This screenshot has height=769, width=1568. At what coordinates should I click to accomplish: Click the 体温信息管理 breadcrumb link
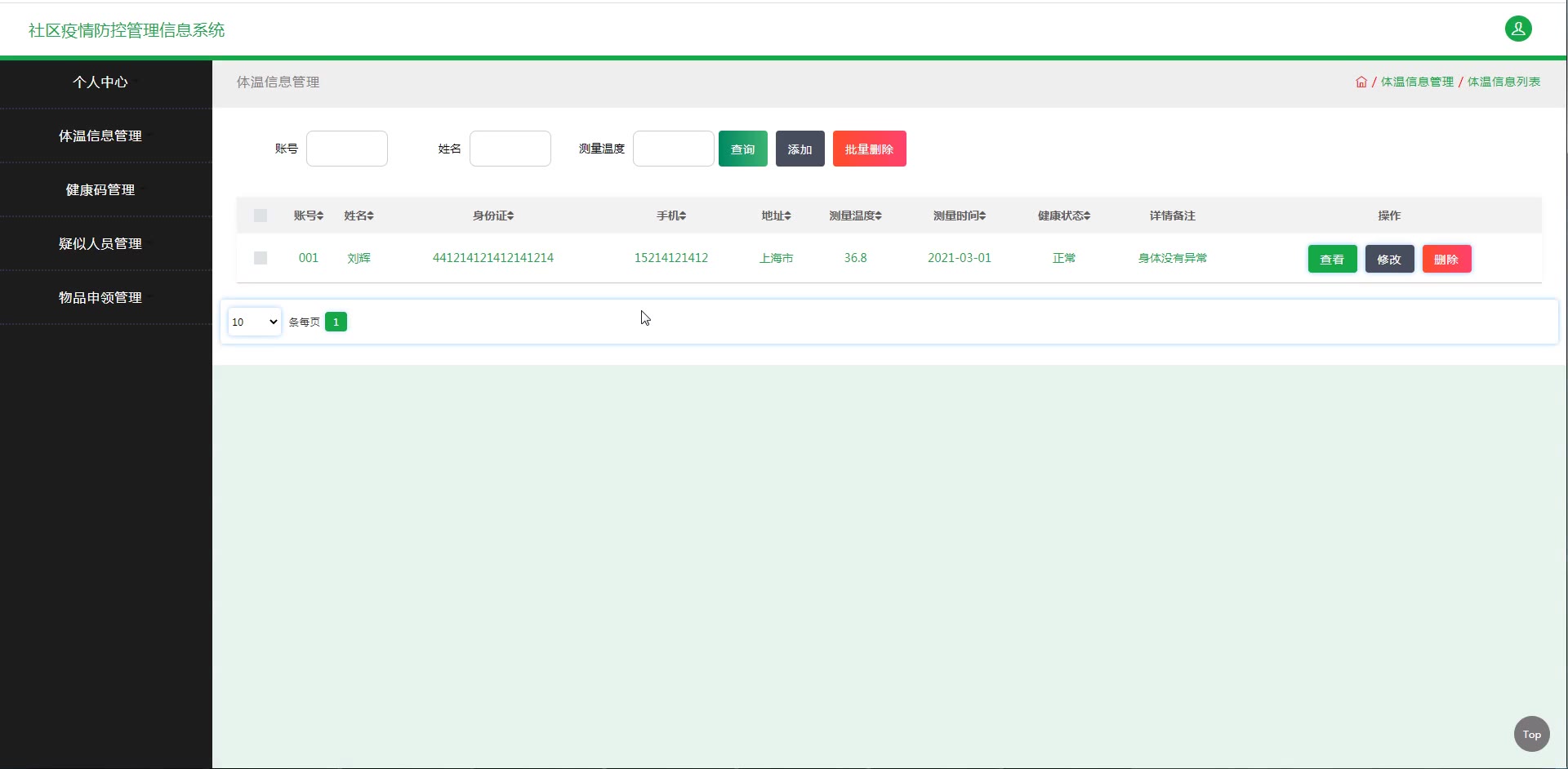click(1417, 82)
